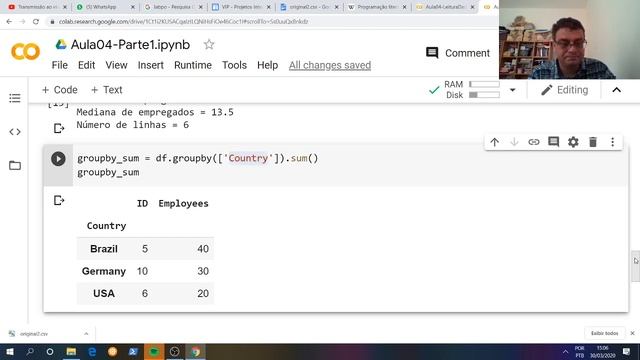The width and height of the screenshot is (640, 360).
Task: Click the ID column header
Action: (x=142, y=203)
